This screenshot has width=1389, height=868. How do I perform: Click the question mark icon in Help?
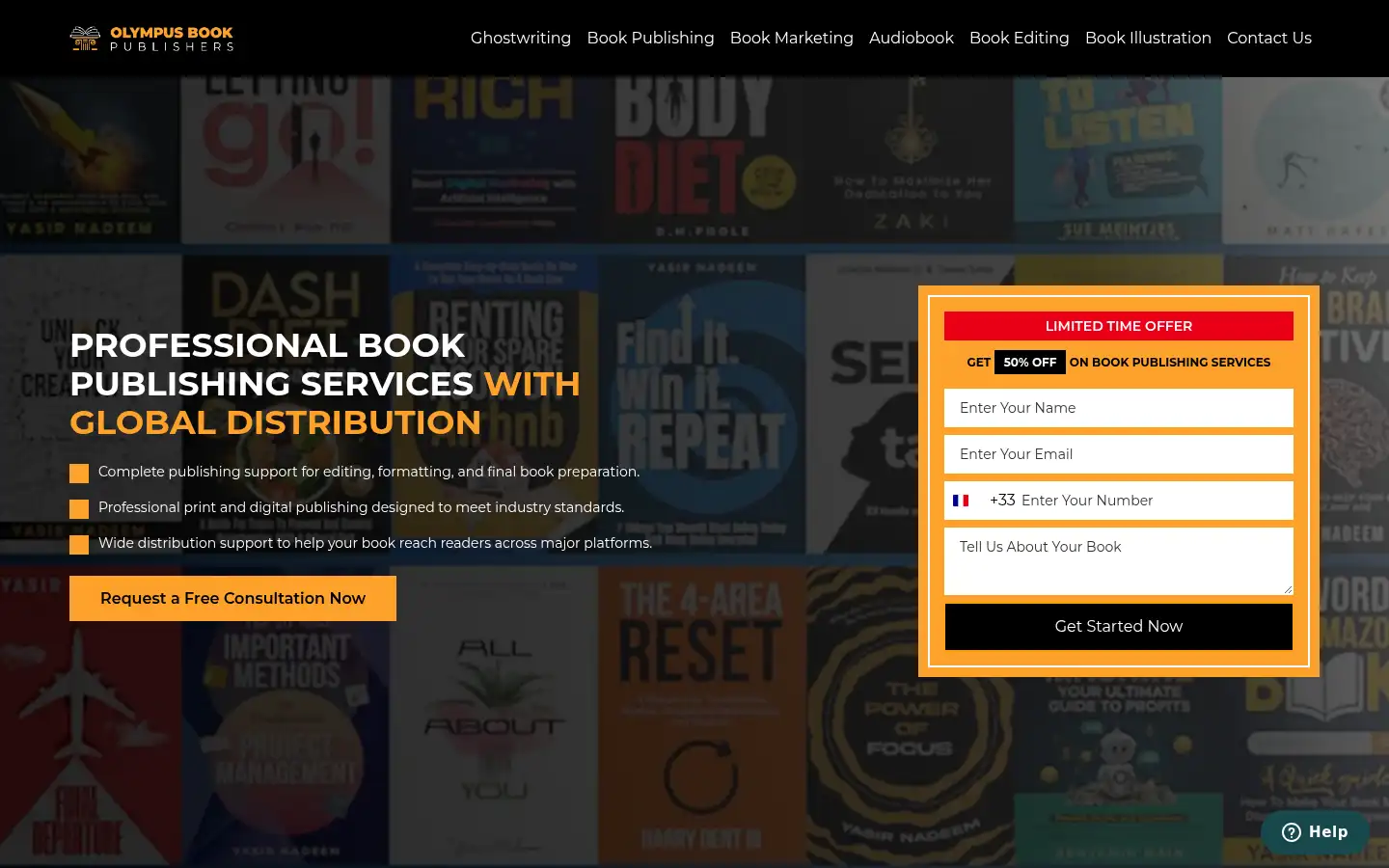pos(1292,832)
